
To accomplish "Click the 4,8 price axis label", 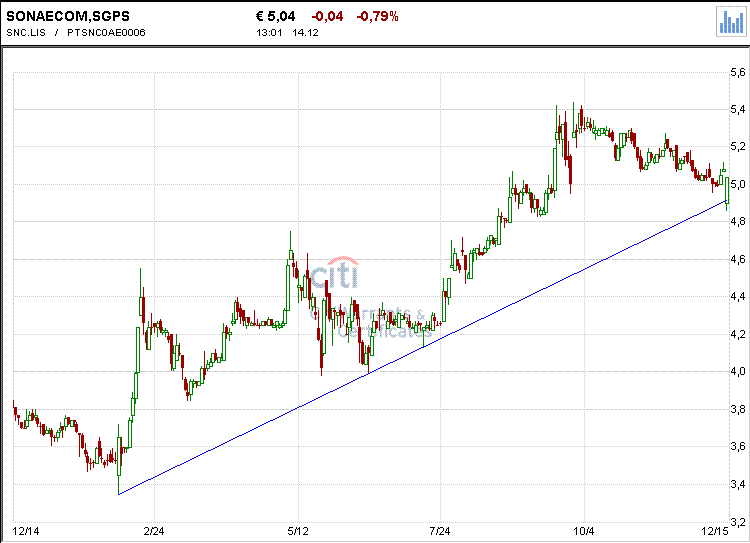I will [738, 222].
